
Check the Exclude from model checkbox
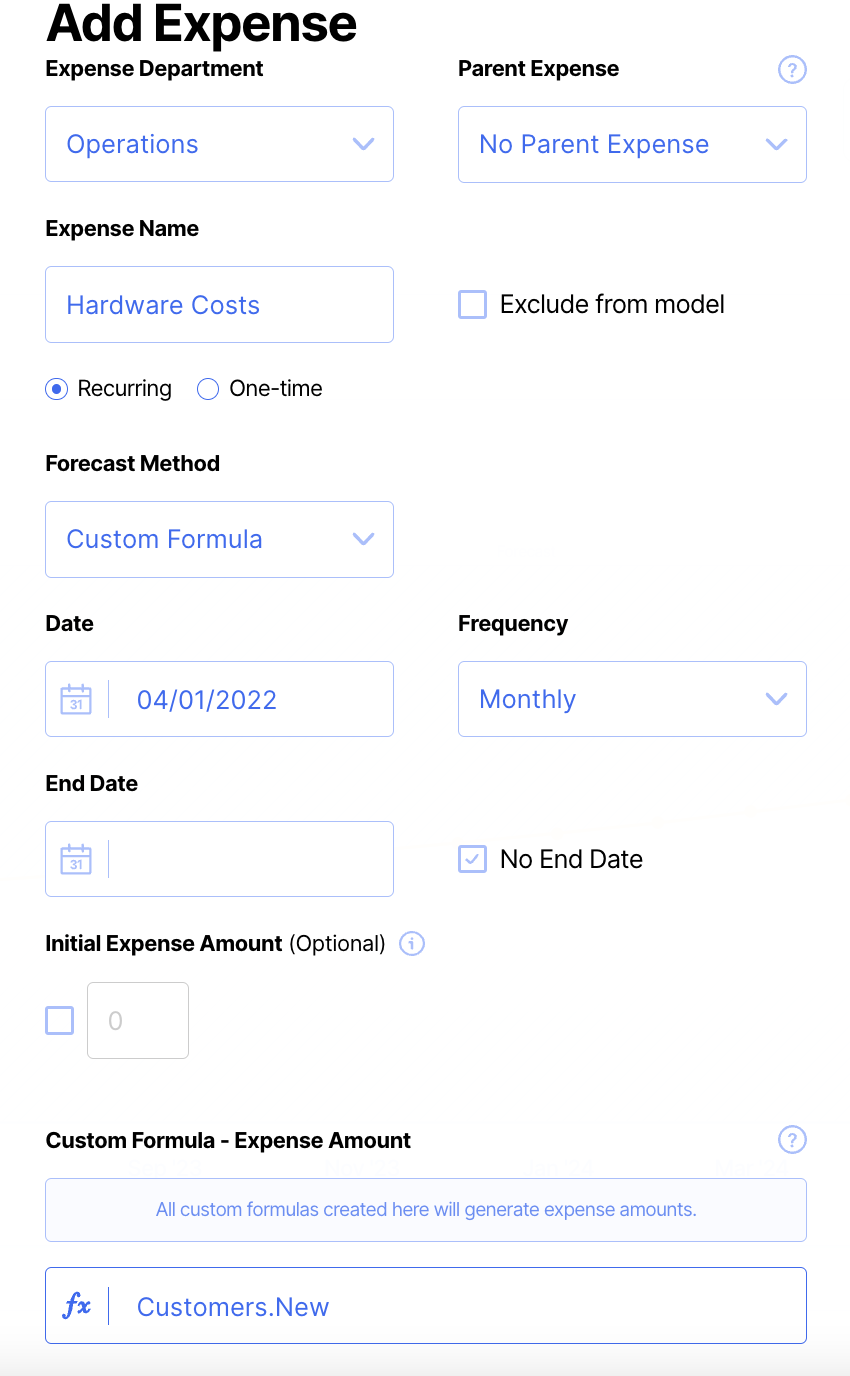point(472,304)
